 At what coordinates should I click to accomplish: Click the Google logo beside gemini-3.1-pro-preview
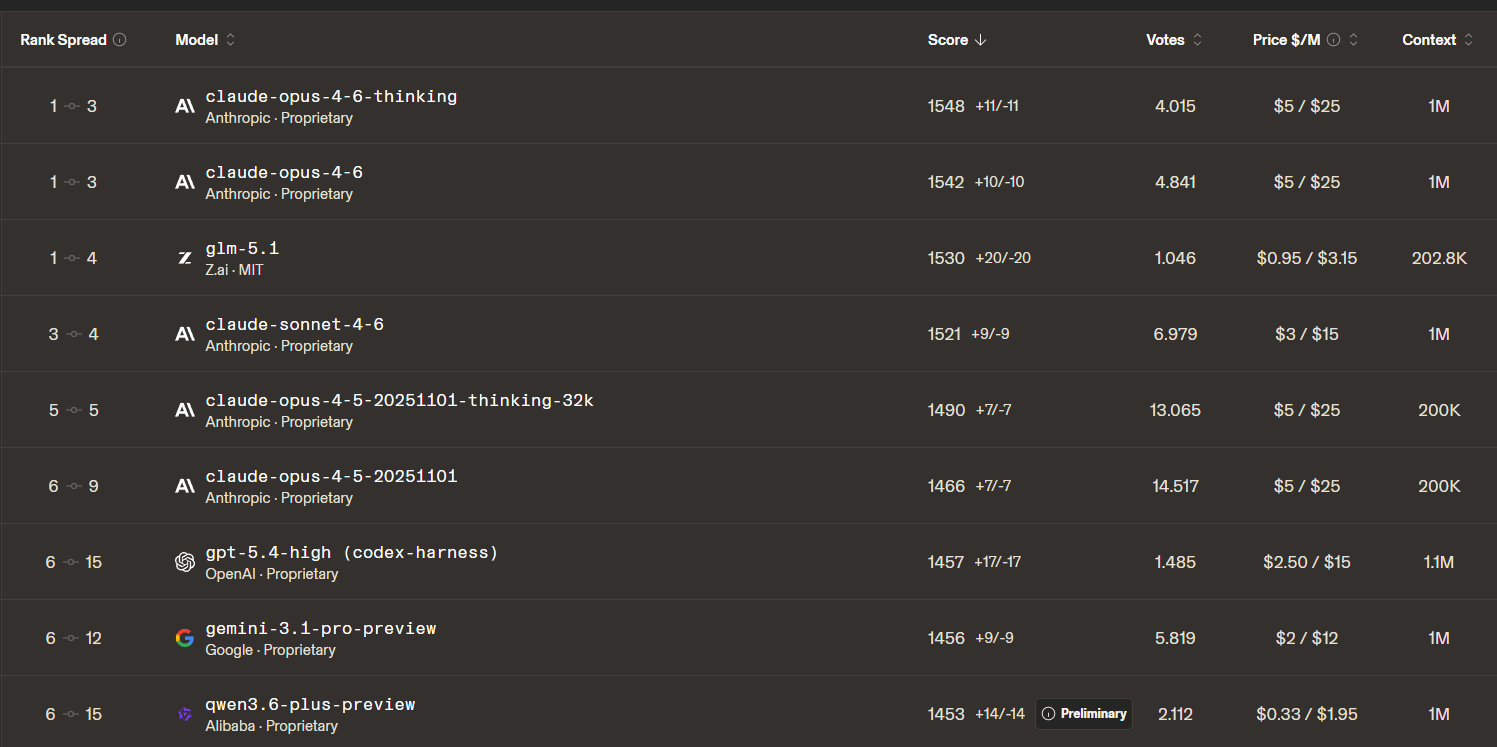(x=185, y=638)
